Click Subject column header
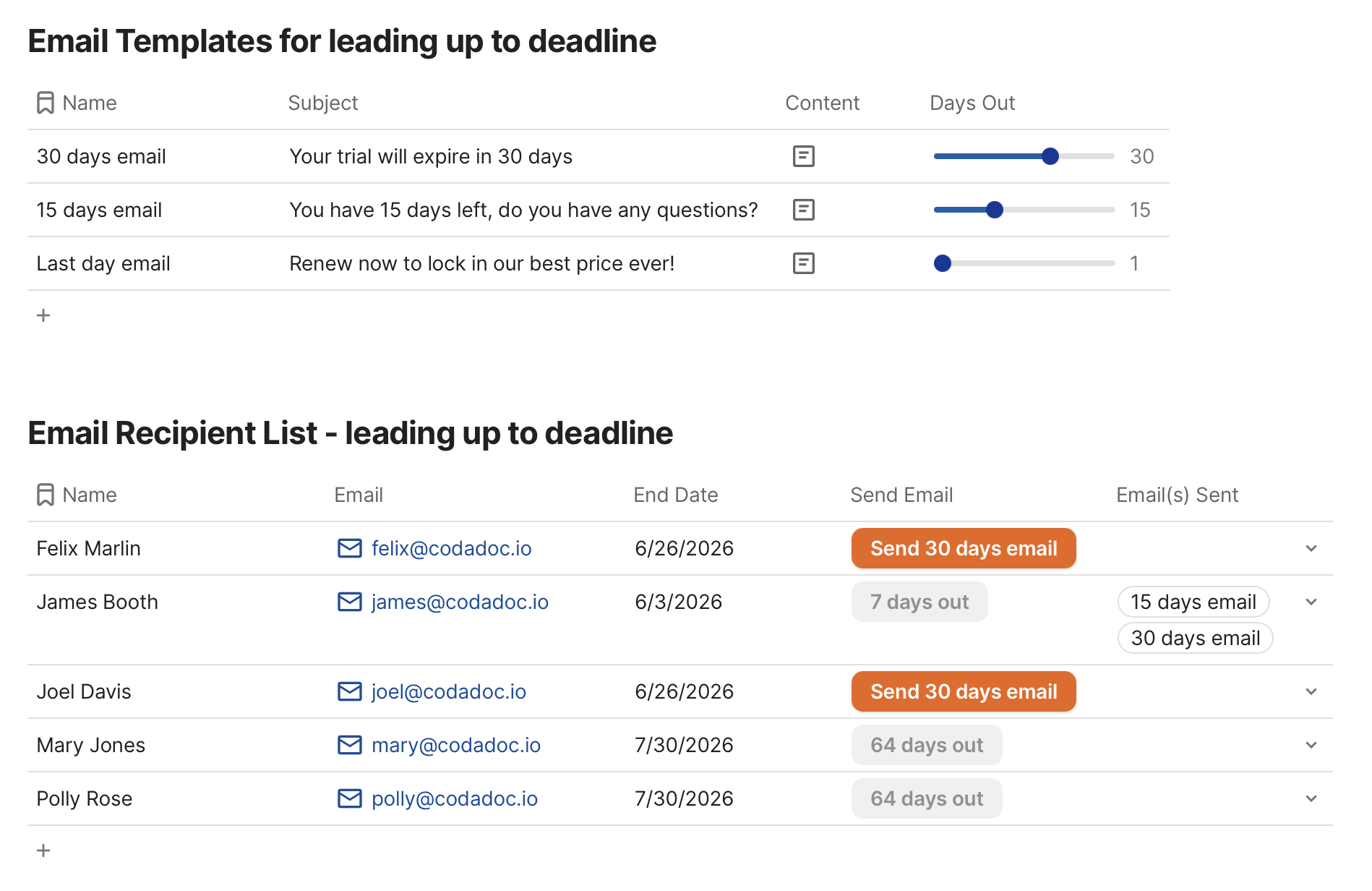This screenshot has height=891, width=1372. pos(323,103)
